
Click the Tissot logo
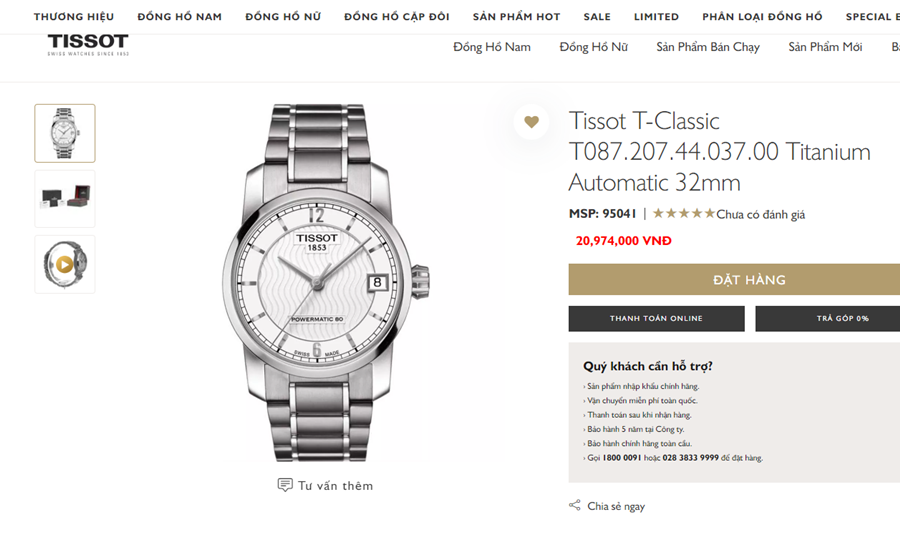88,44
